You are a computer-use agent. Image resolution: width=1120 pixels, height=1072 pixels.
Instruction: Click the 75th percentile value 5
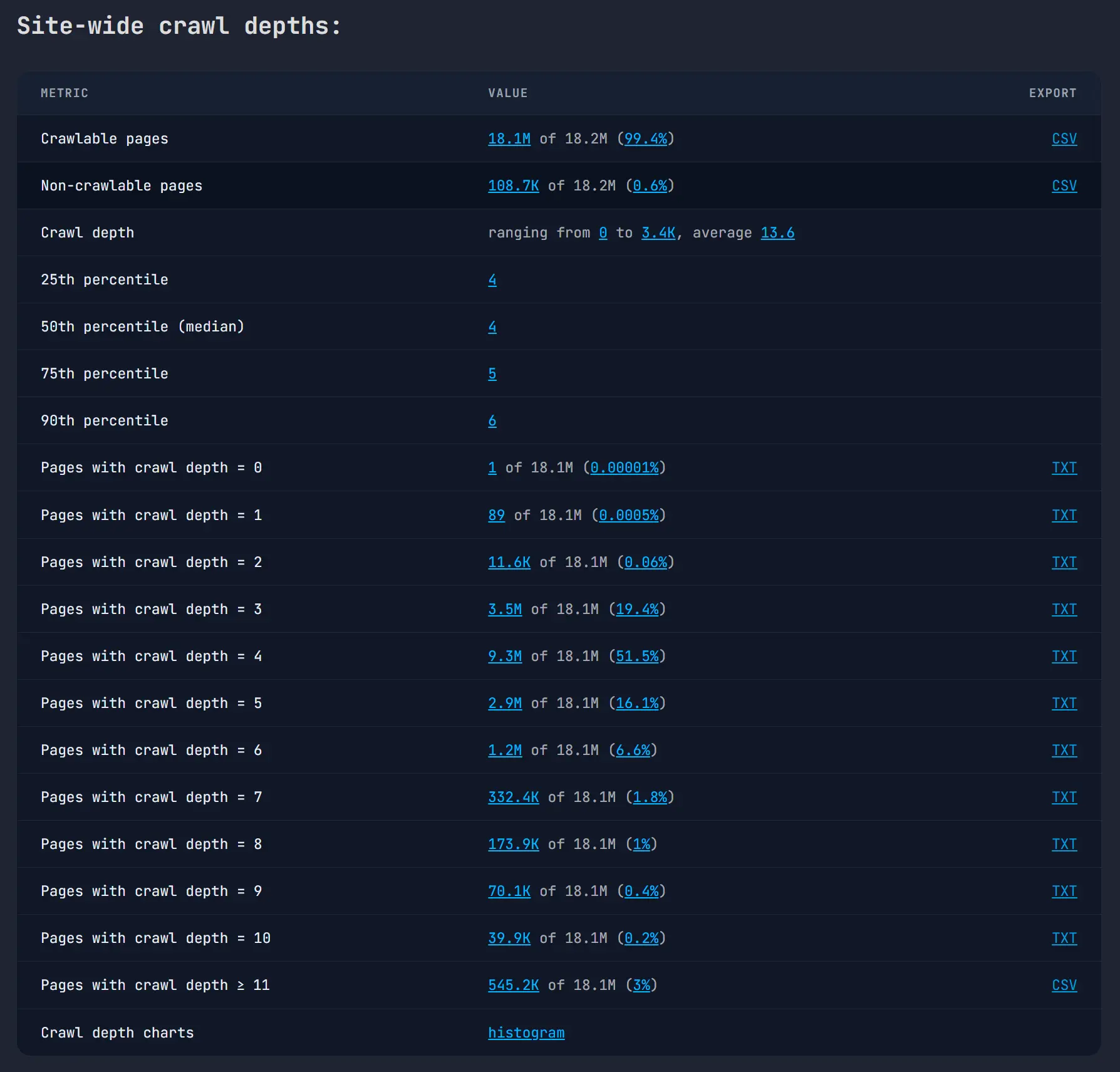click(x=492, y=373)
